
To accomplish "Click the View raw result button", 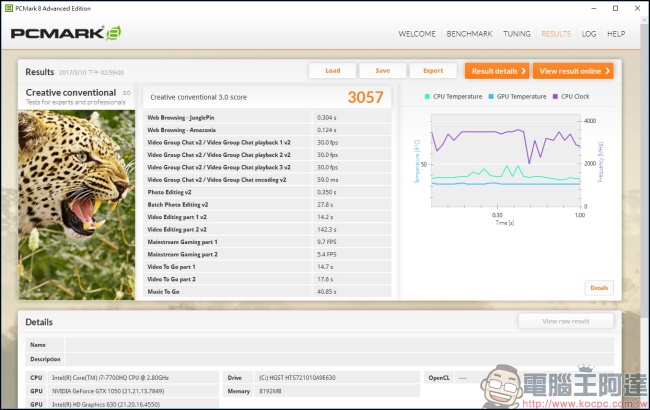I will [x=566, y=321].
